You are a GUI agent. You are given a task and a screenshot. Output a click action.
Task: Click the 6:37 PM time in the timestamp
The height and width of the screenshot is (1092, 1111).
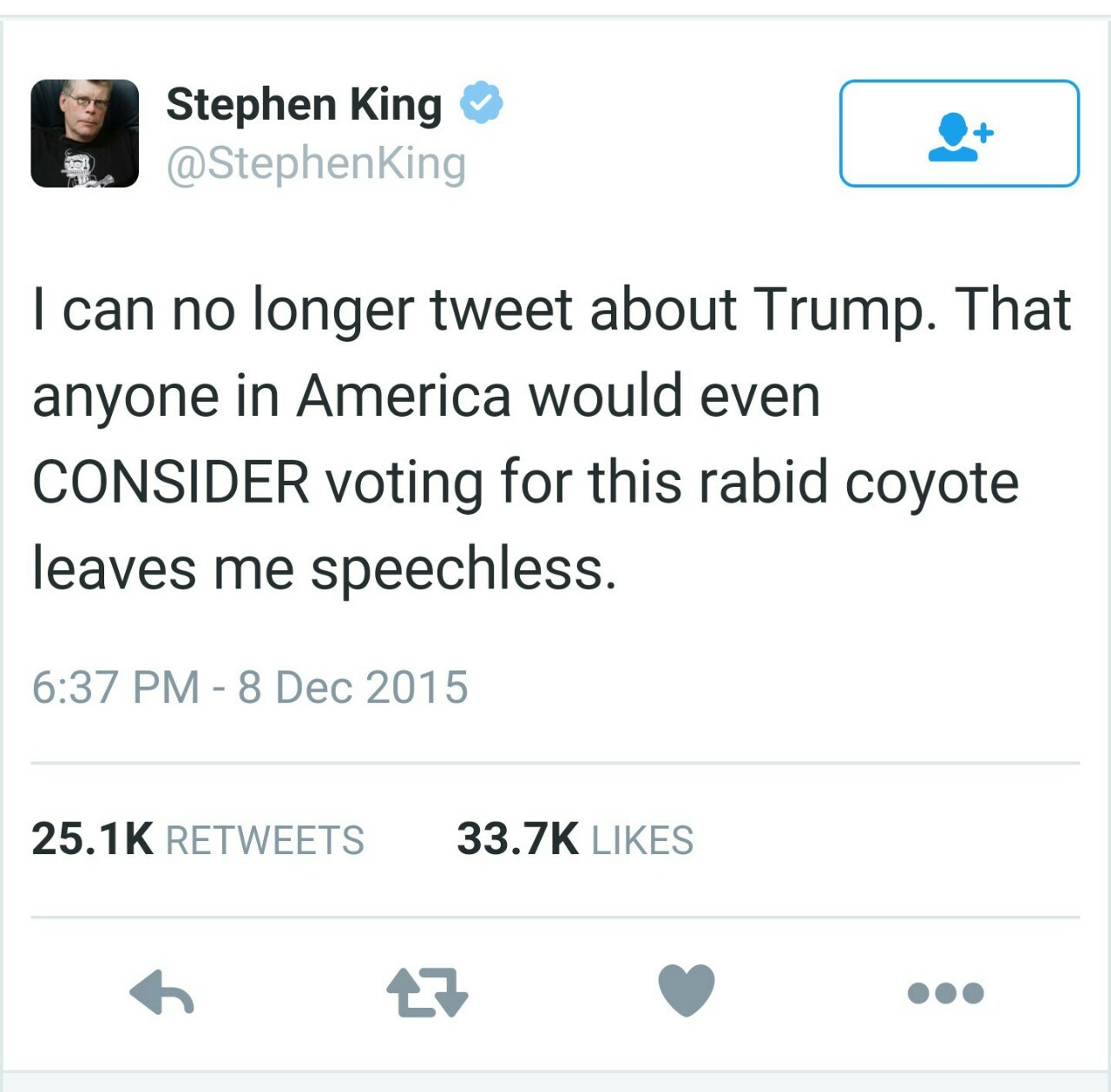[x=115, y=687]
